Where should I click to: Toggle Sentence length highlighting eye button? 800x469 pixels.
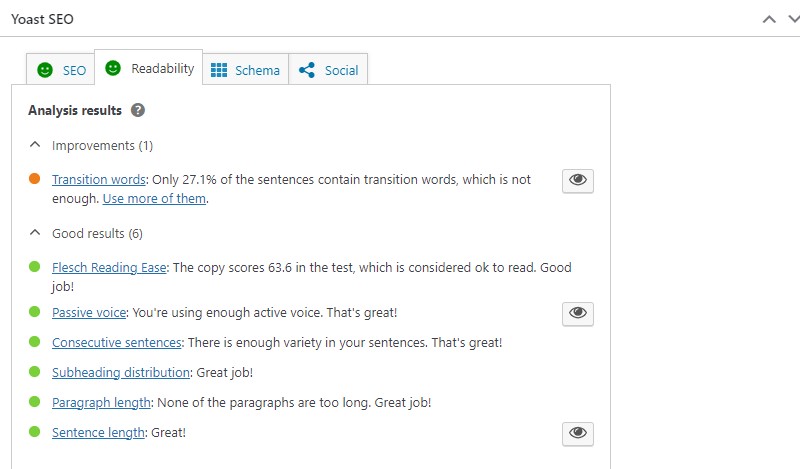point(578,433)
